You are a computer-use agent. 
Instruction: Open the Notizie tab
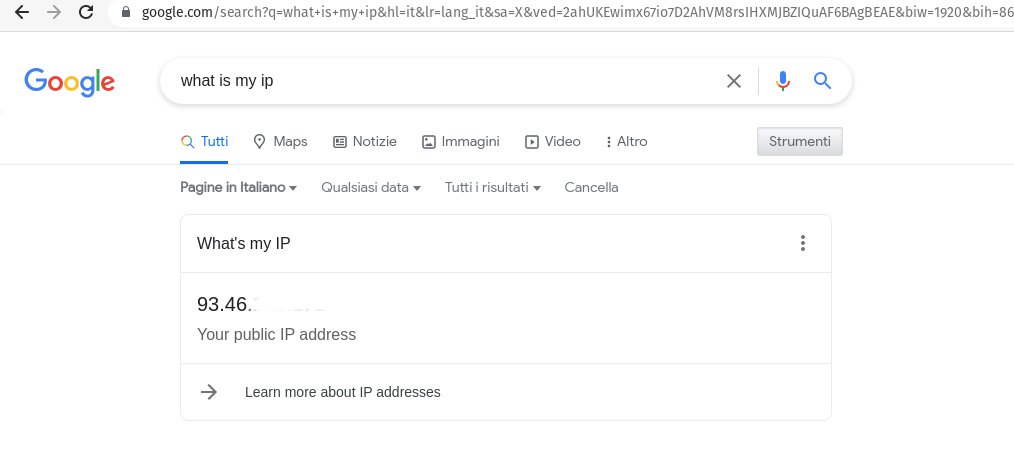pos(365,142)
